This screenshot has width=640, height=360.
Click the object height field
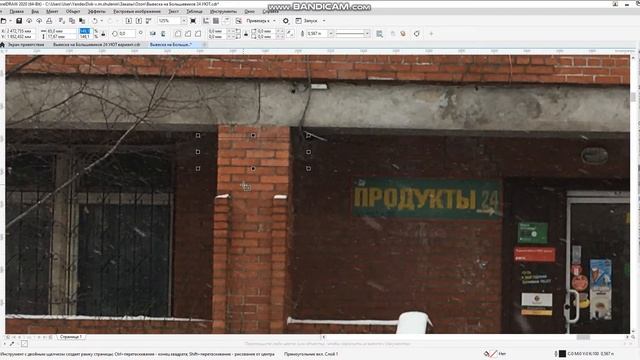coord(61,37)
